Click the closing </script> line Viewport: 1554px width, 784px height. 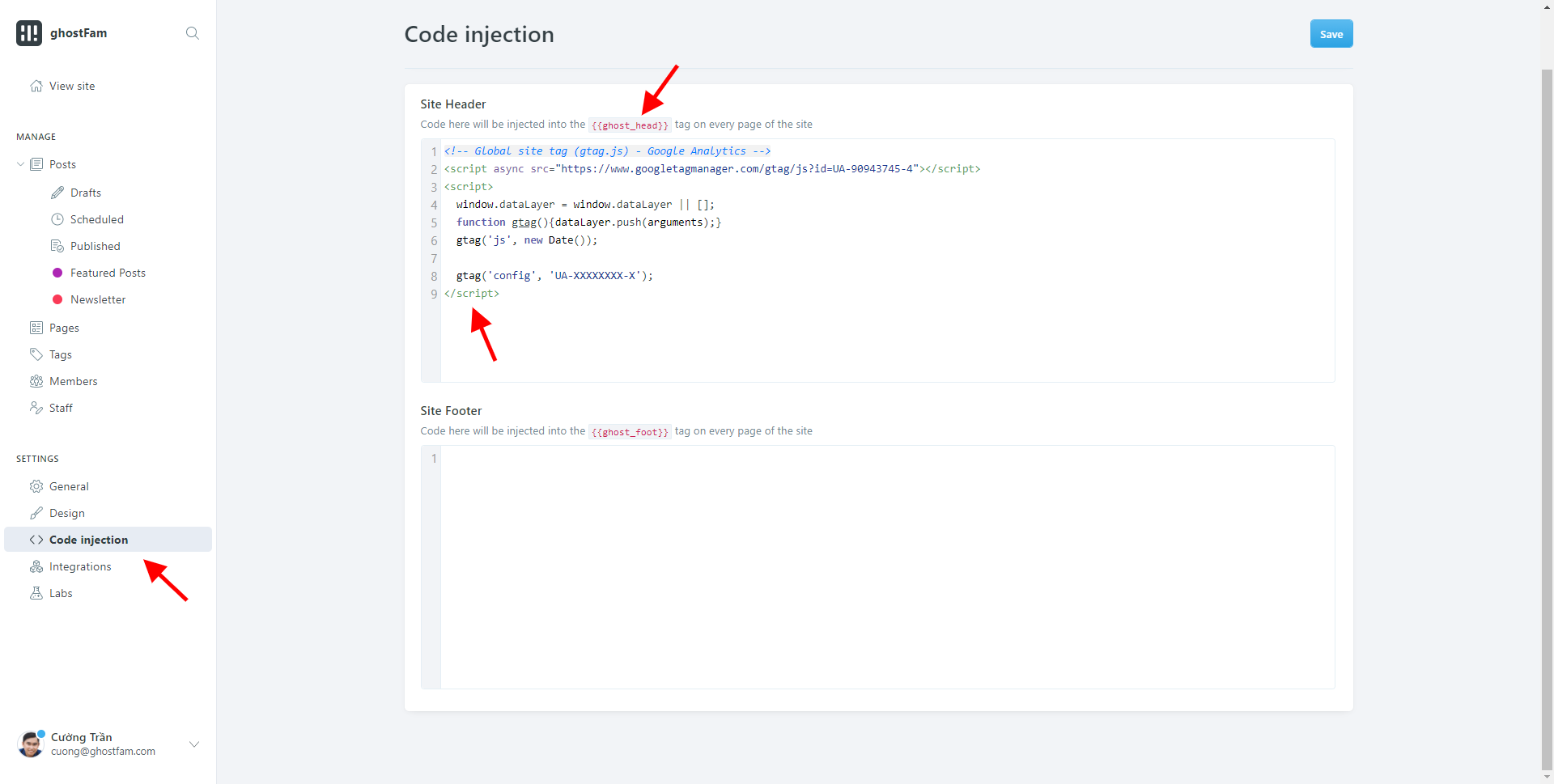pyautogui.click(x=472, y=294)
